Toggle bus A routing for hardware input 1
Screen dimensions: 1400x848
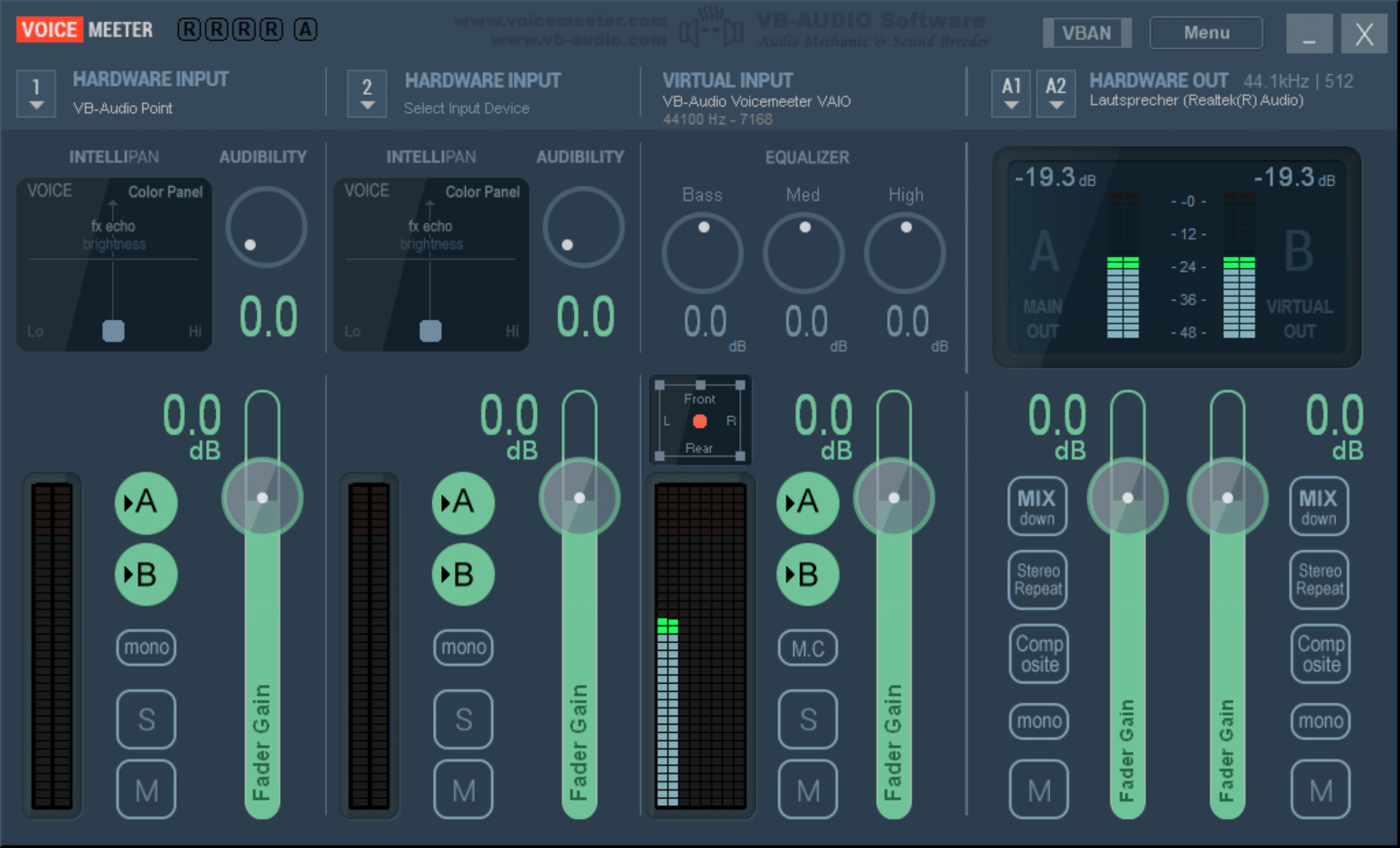coord(146,502)
